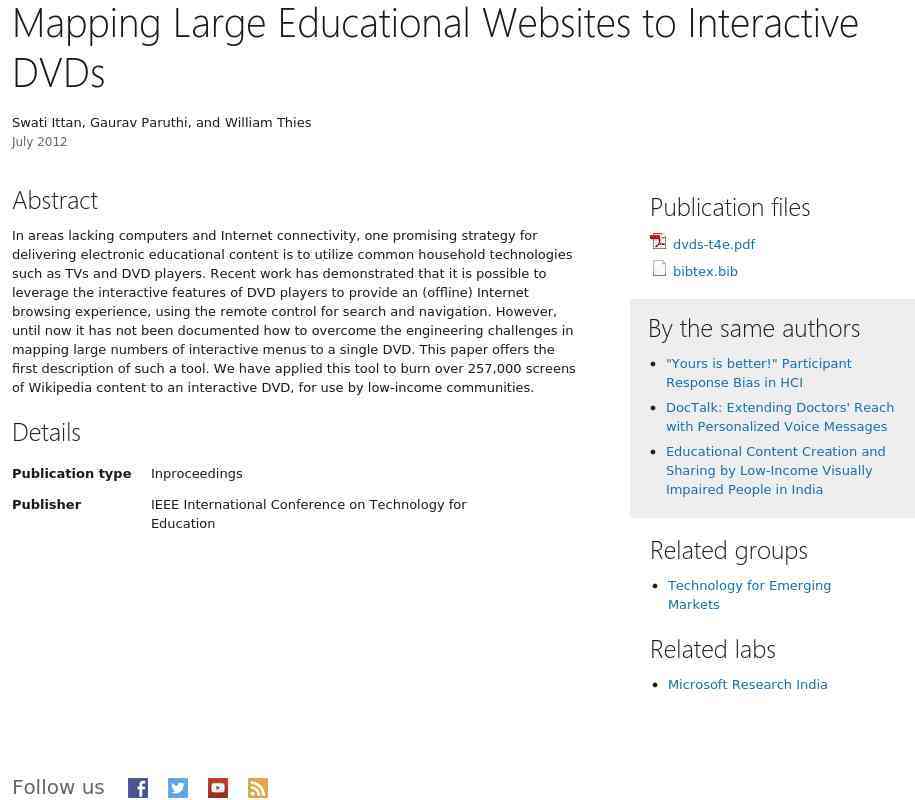Open the bibtex.bib file link
Viewport: 915px width, 800px height.
[705, 271]
